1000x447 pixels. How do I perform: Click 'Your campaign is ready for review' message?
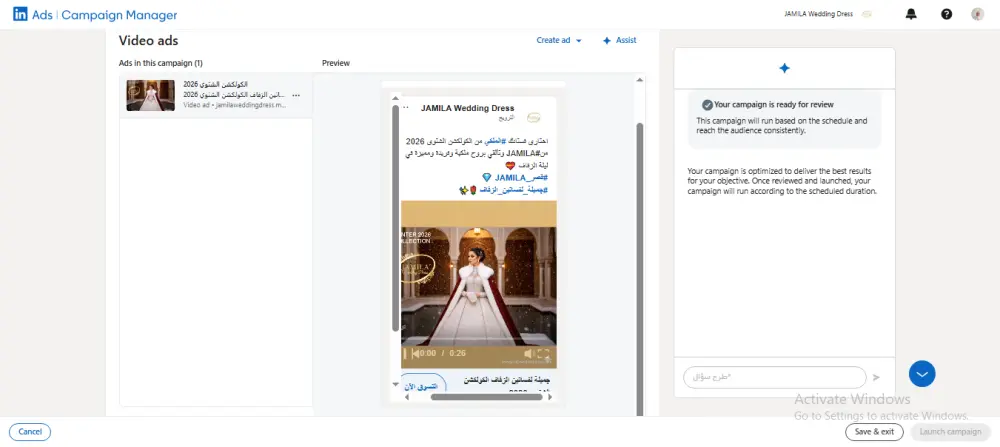774,105
